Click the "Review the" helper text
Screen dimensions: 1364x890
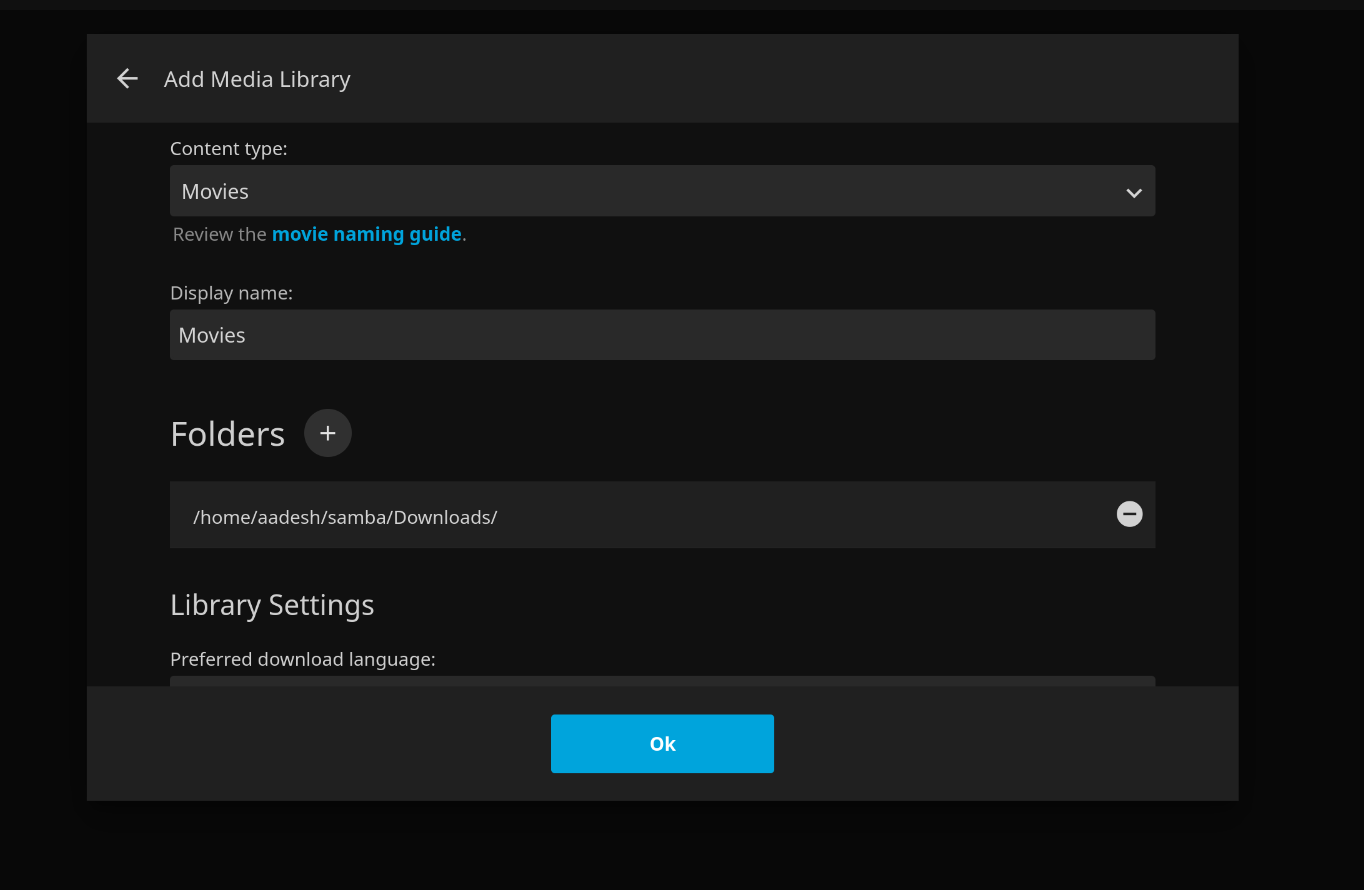[219, 234]
